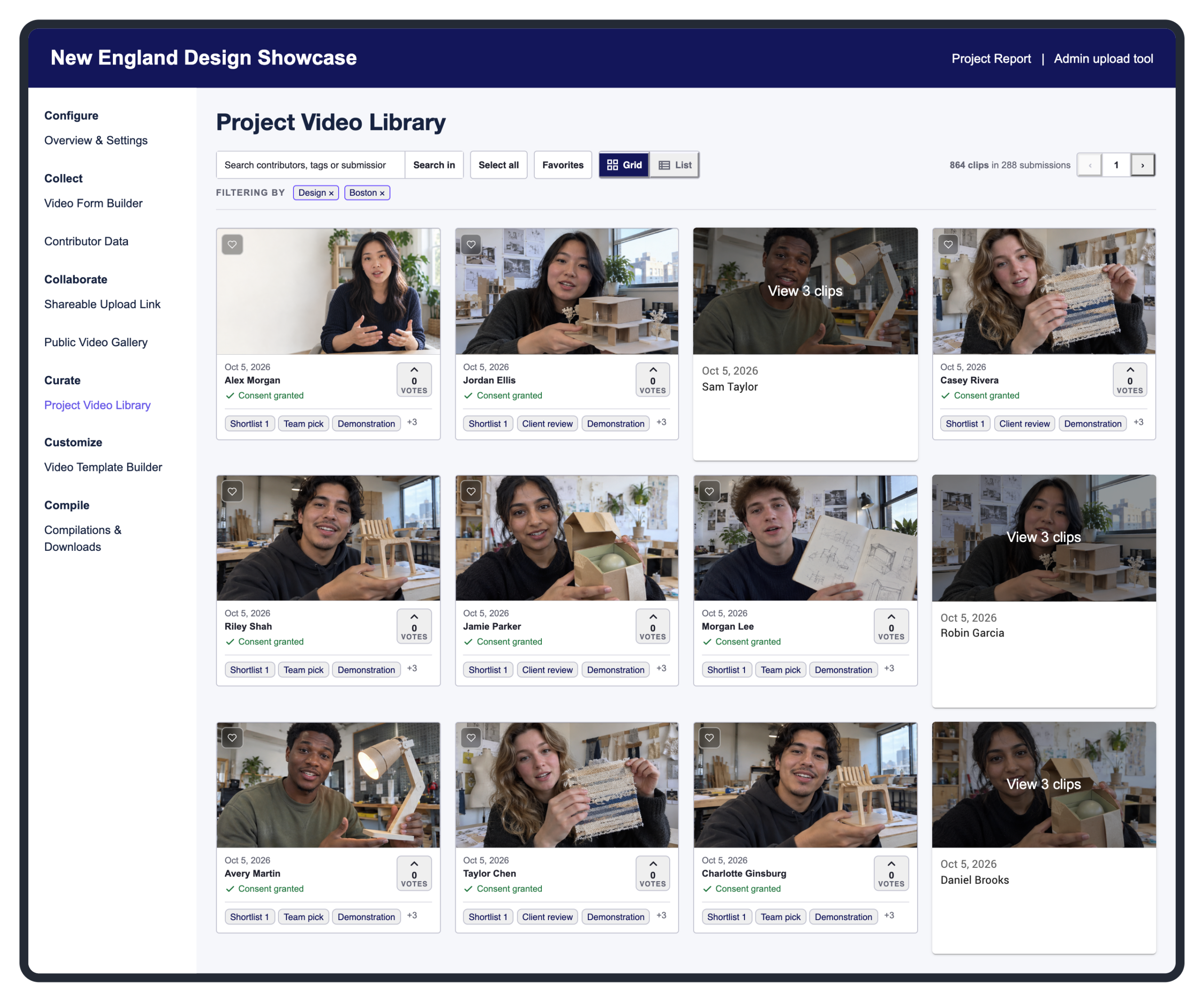The height and width of the screenshot is (1002, 1204).
Task: Open the Search in dropdown
Action: [x=434, y=165]
